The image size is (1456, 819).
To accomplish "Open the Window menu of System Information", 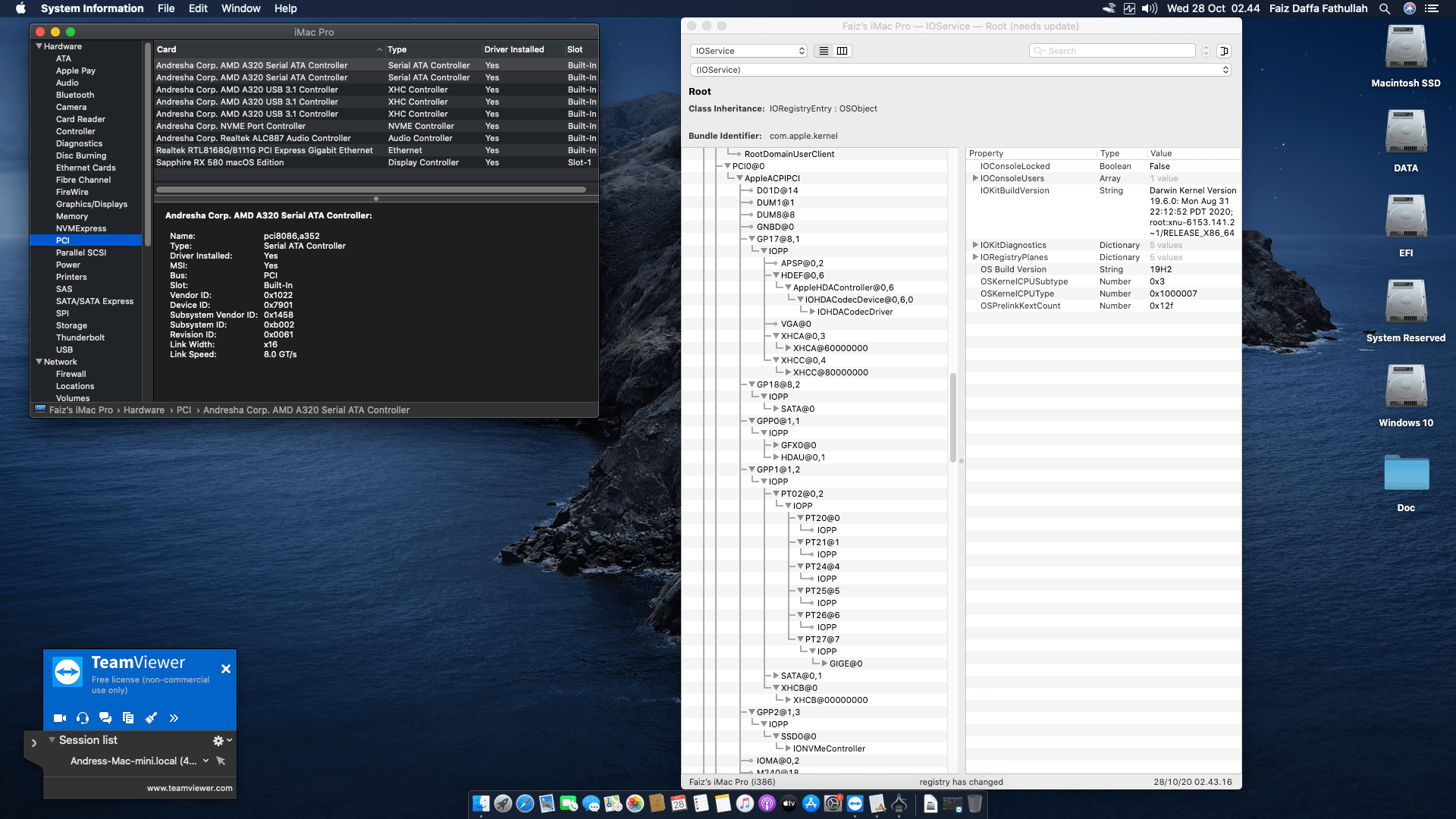I will [x=240, y=8].
